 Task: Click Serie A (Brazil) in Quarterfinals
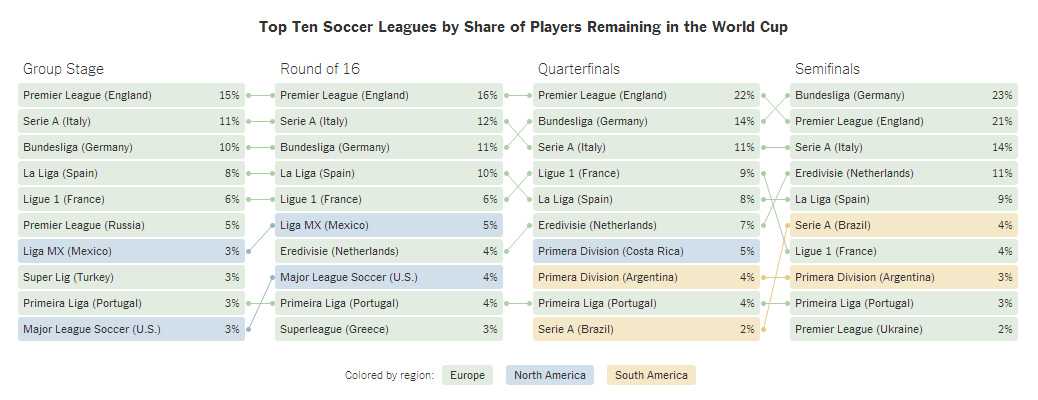pos(646,329)
